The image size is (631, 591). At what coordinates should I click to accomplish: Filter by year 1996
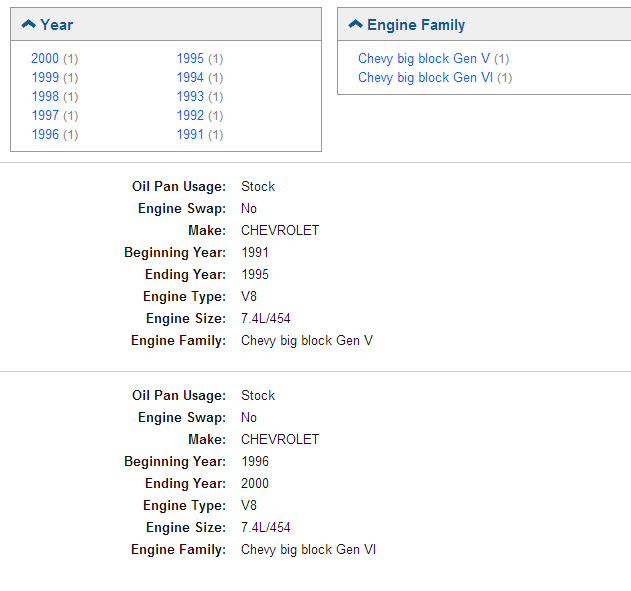[45, 134]
